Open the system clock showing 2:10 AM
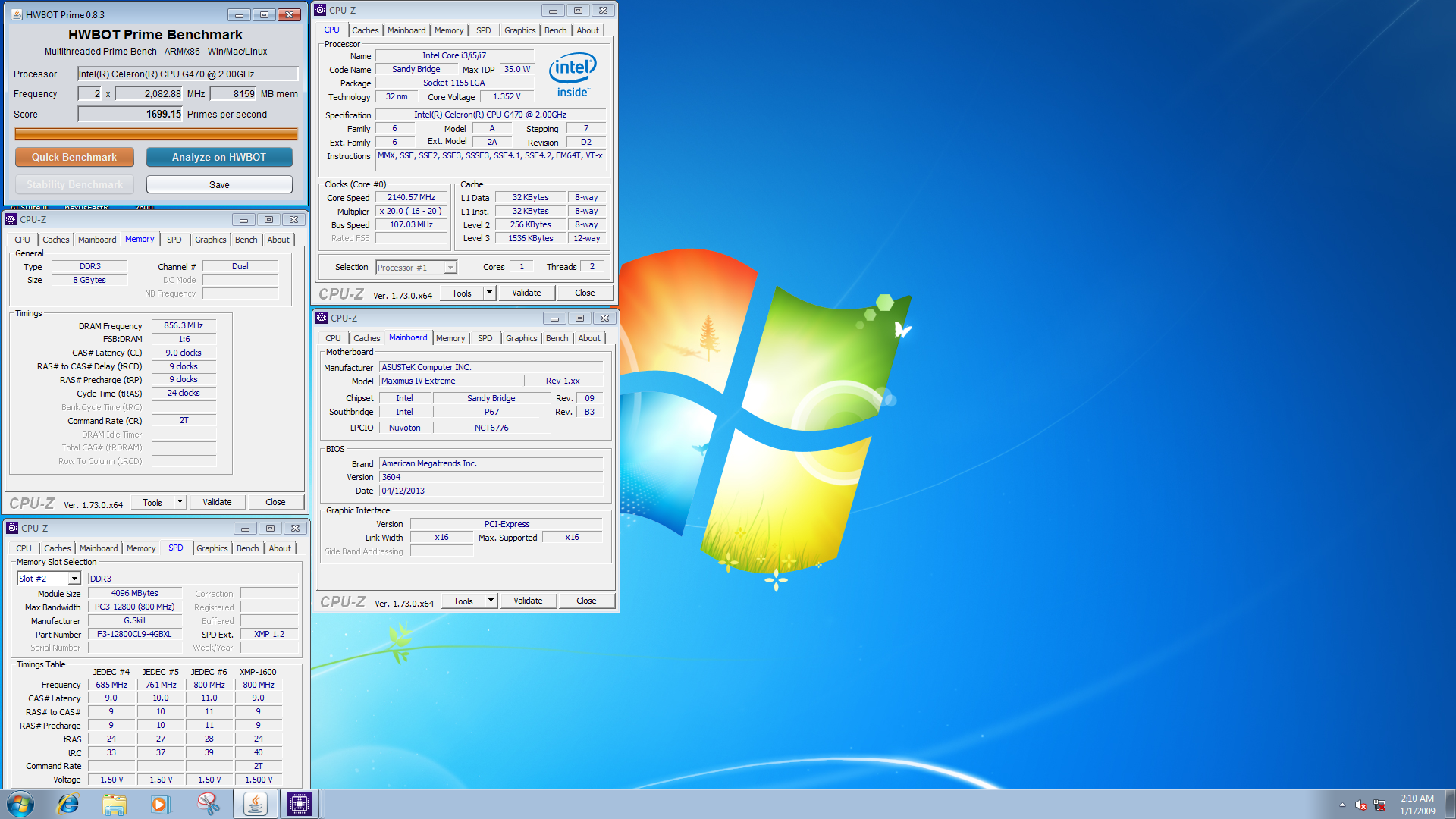Image resolution: width=1456 pixels, height=819 pixels. (x=1417, y=805)
